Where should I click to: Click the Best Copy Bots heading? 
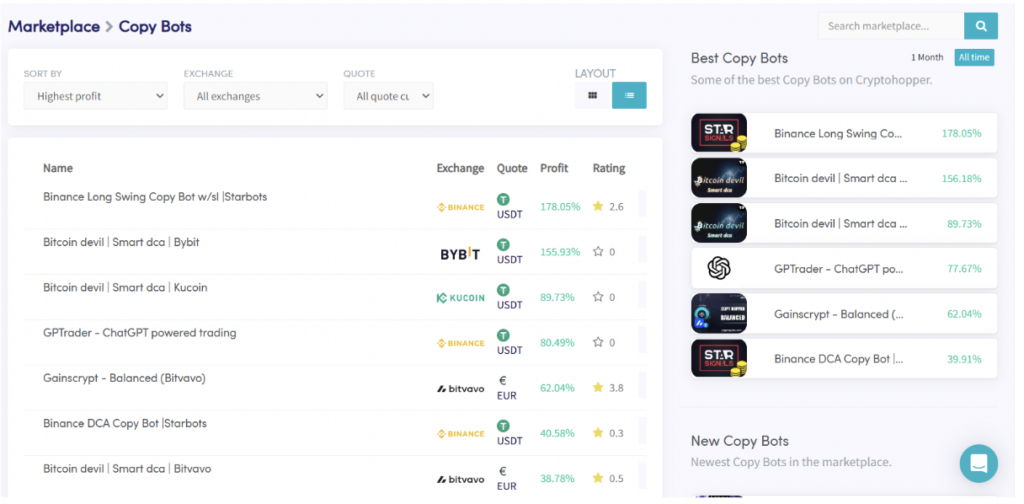click(739, 58)
